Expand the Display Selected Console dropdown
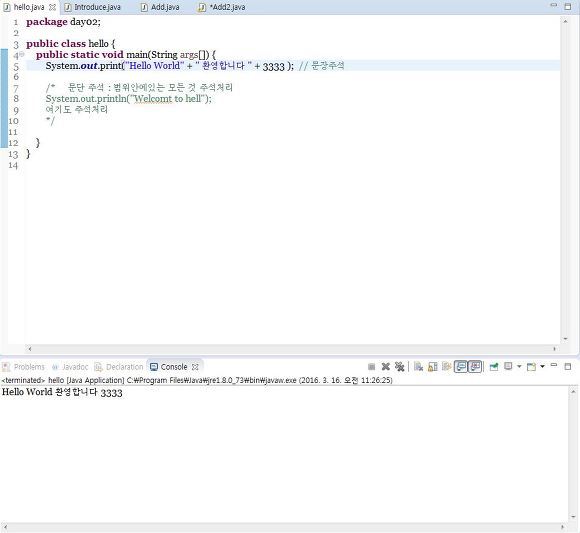This screenshot has width=580, height=533. (x=519, y=367)
